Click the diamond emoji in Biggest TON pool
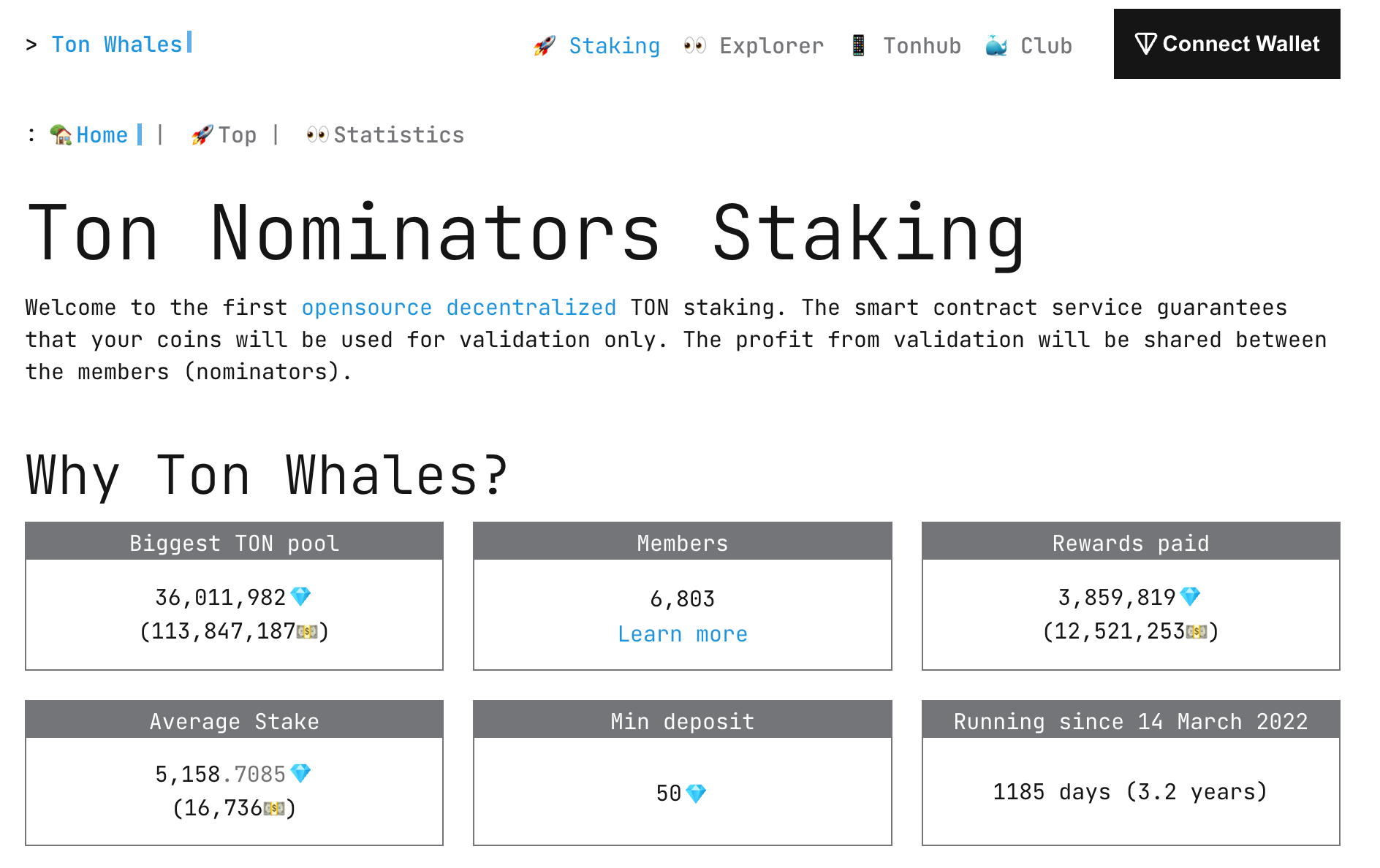Viewport: 1380px width, 868px height. pyautogui.click(x=301, y=596)
